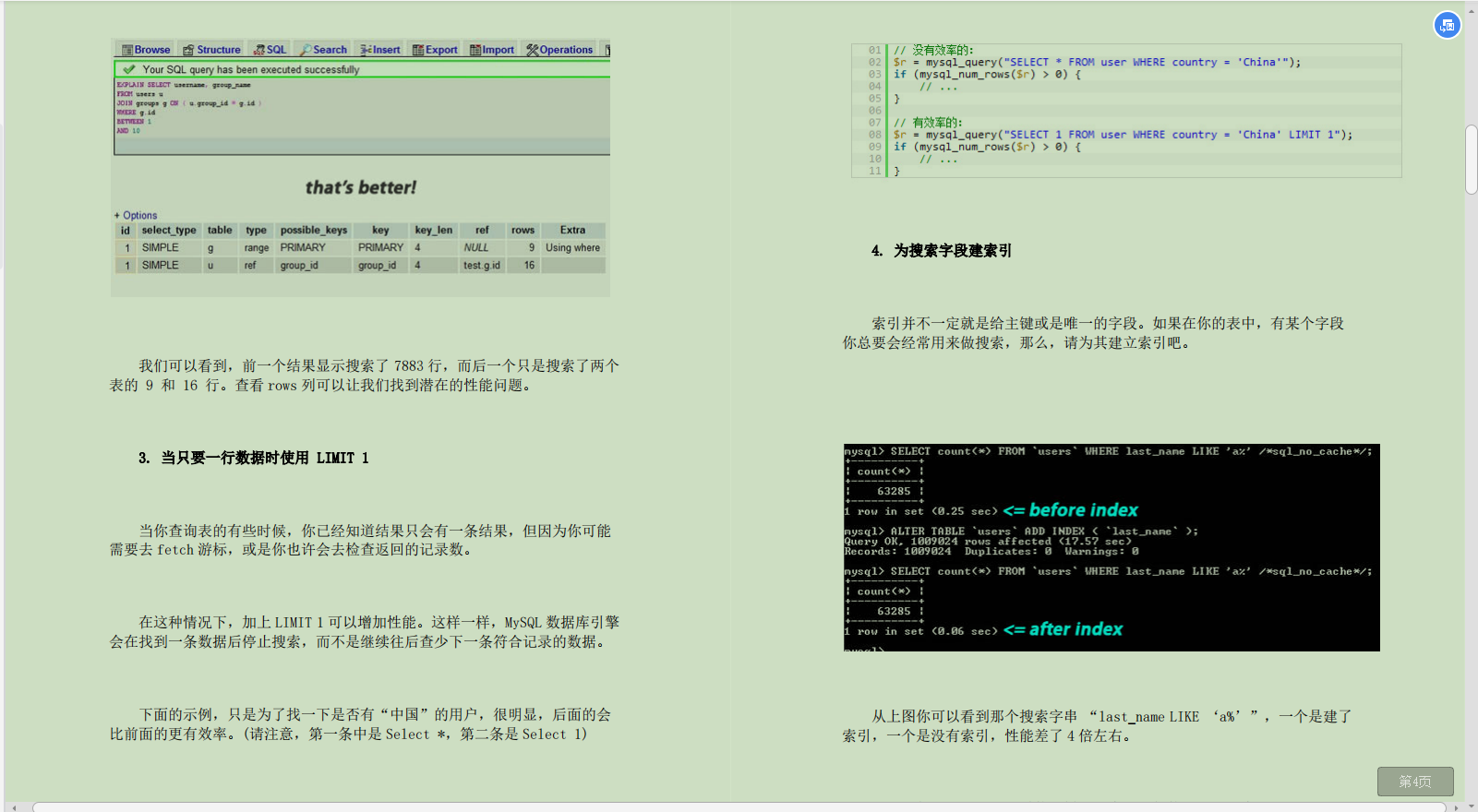Click the PHP code snippet image

pos(1126,110)
